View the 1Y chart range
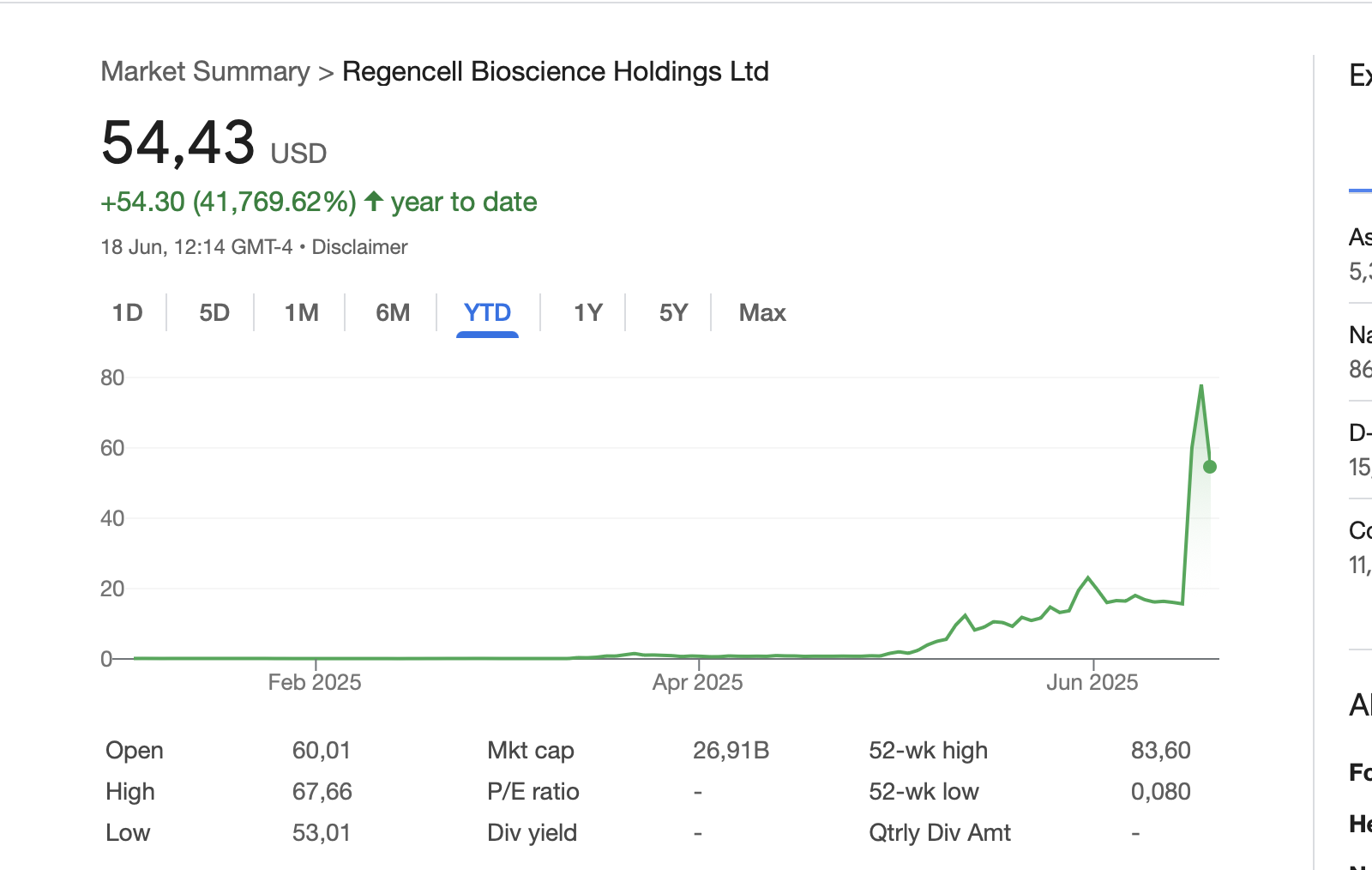Screen dimensions: 1372x870 [588, 313]
